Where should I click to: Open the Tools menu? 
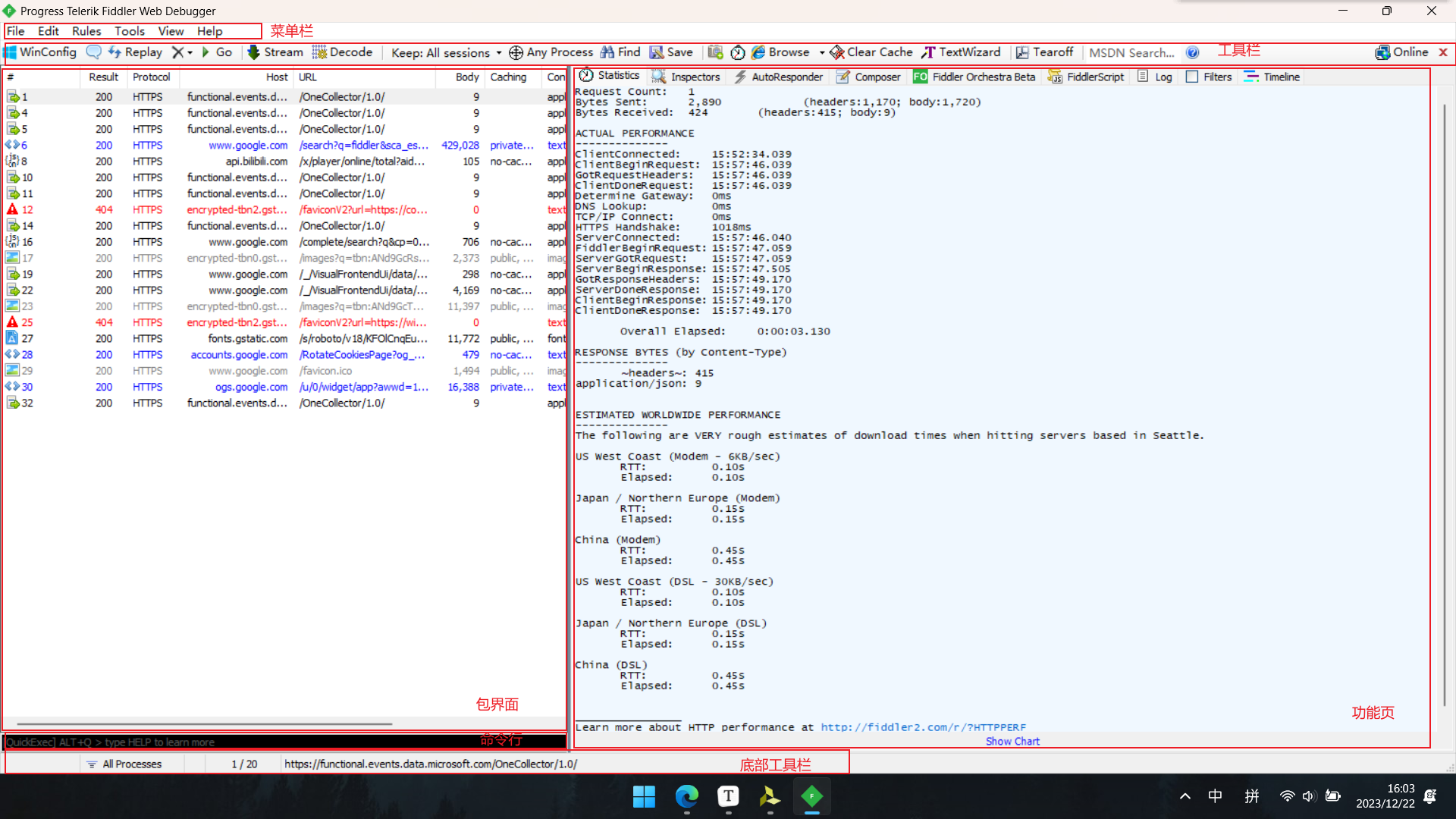pyautogui.click(x=130, y=31)
